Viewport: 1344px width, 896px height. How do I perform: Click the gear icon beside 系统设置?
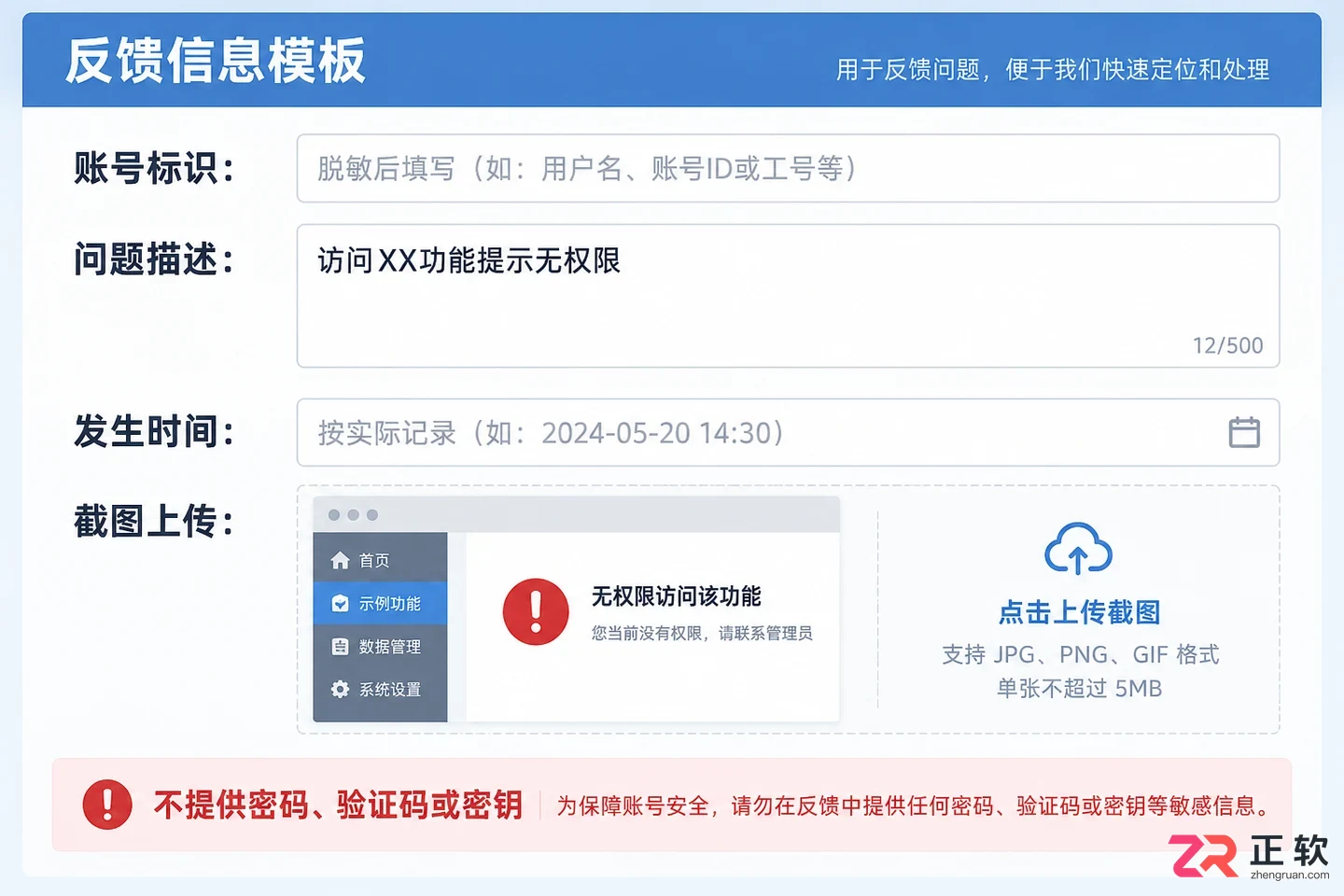pyautogui.click(x=340, y=689)
